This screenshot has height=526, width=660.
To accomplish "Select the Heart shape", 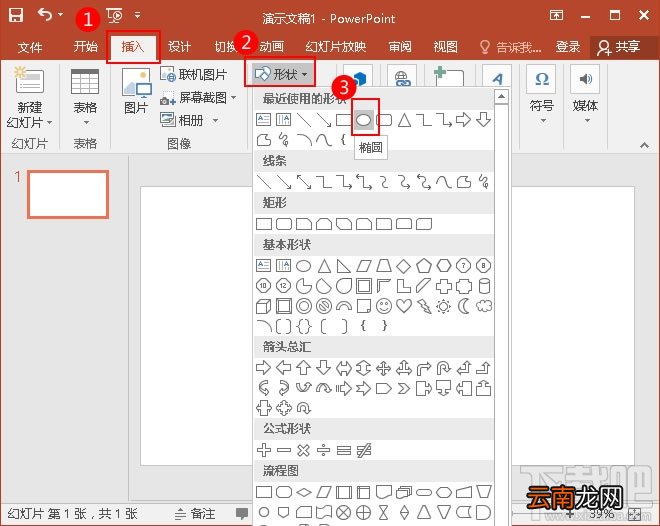I will [404, 306].
